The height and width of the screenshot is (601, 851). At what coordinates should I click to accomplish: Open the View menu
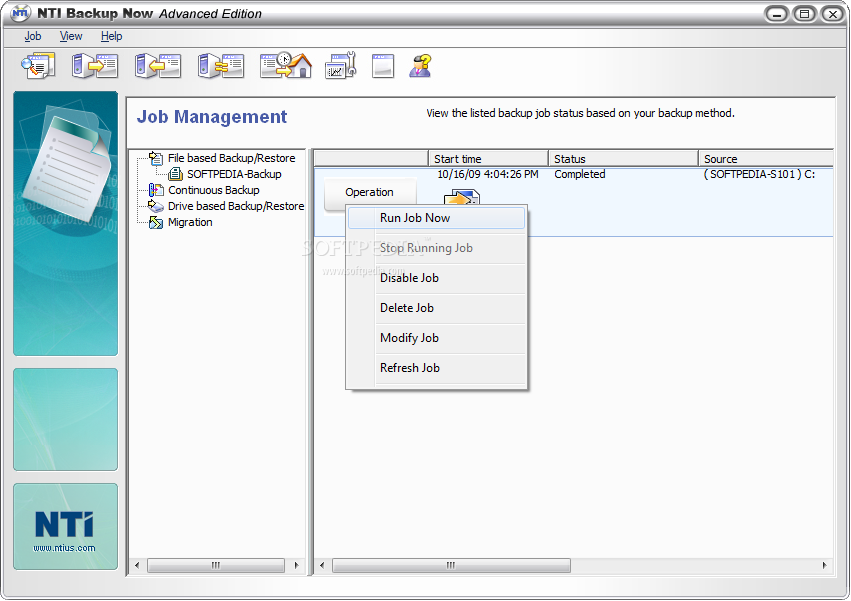[71, 36]
